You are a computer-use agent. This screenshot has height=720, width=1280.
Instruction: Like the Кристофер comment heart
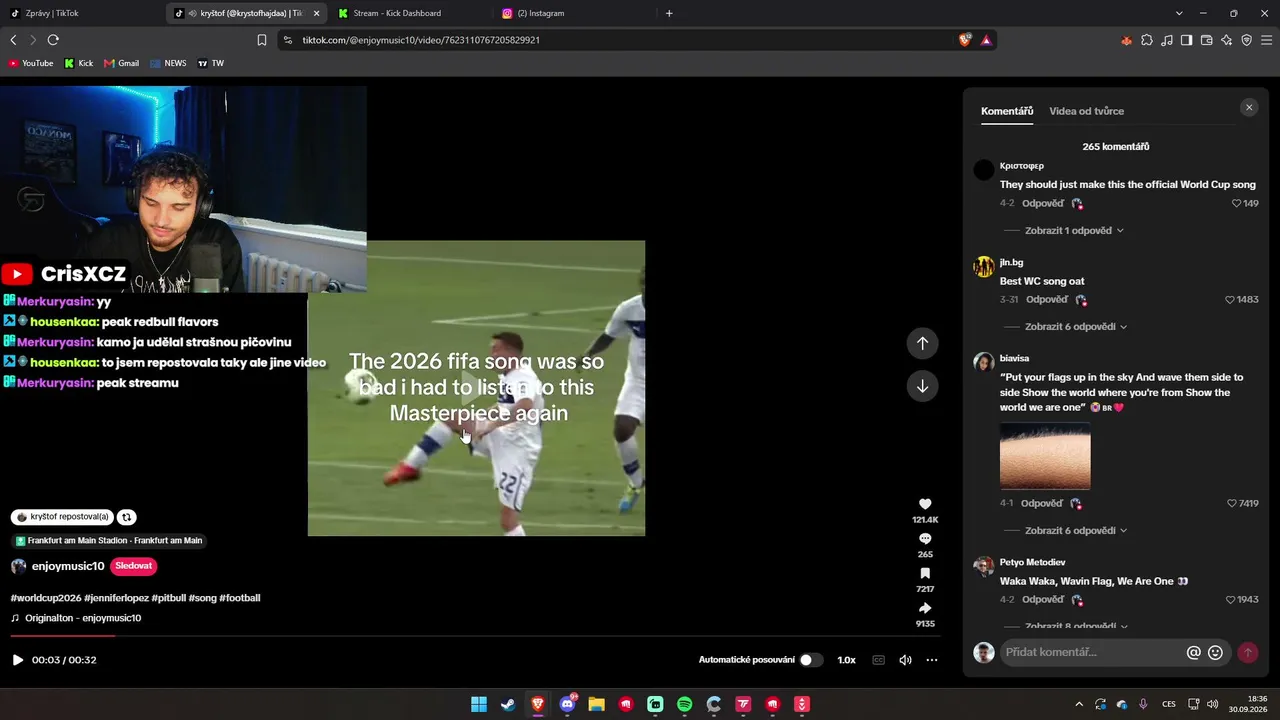[1237, 203]
